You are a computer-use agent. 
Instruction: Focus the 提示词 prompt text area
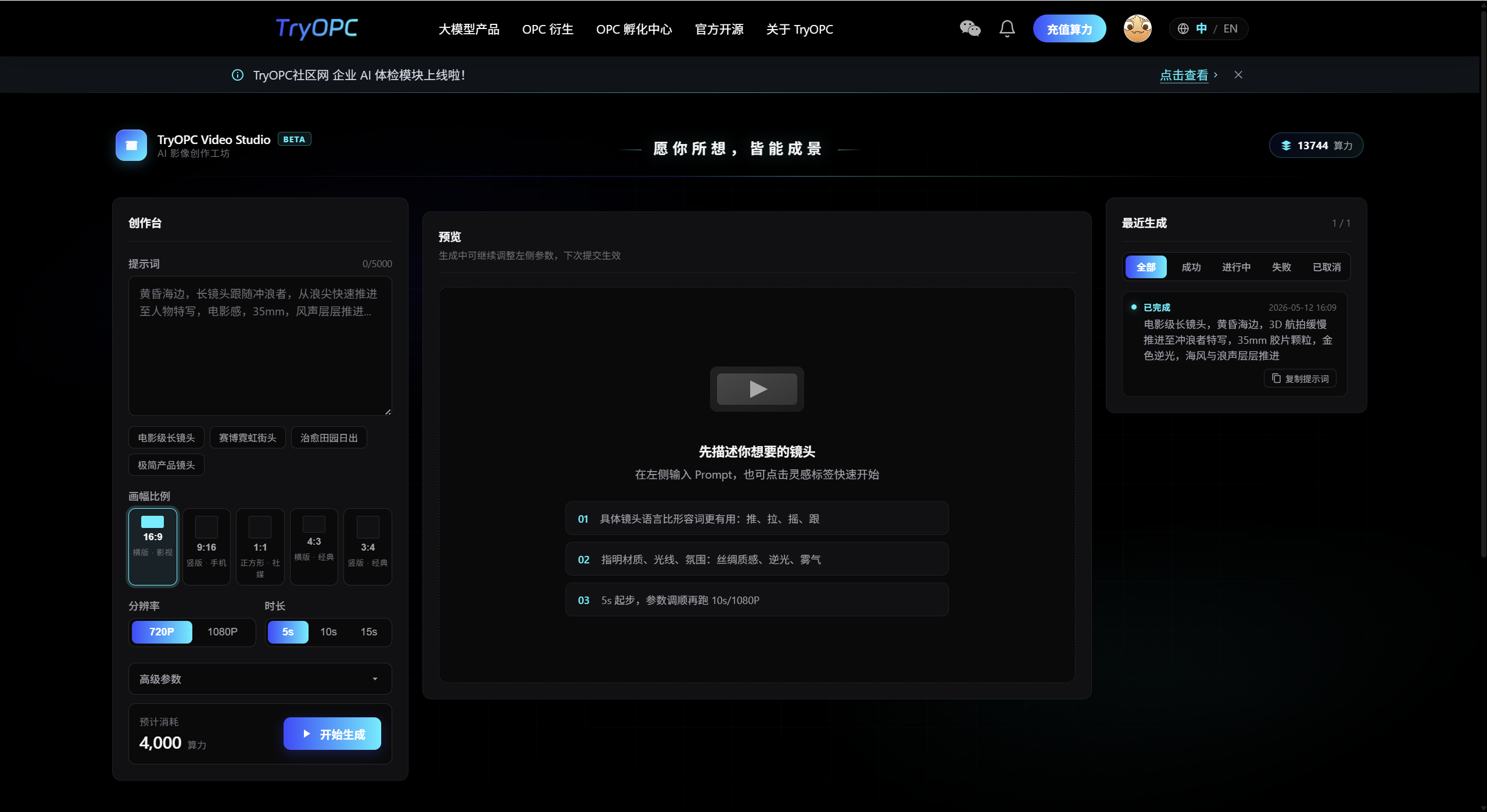pos(260,346)
